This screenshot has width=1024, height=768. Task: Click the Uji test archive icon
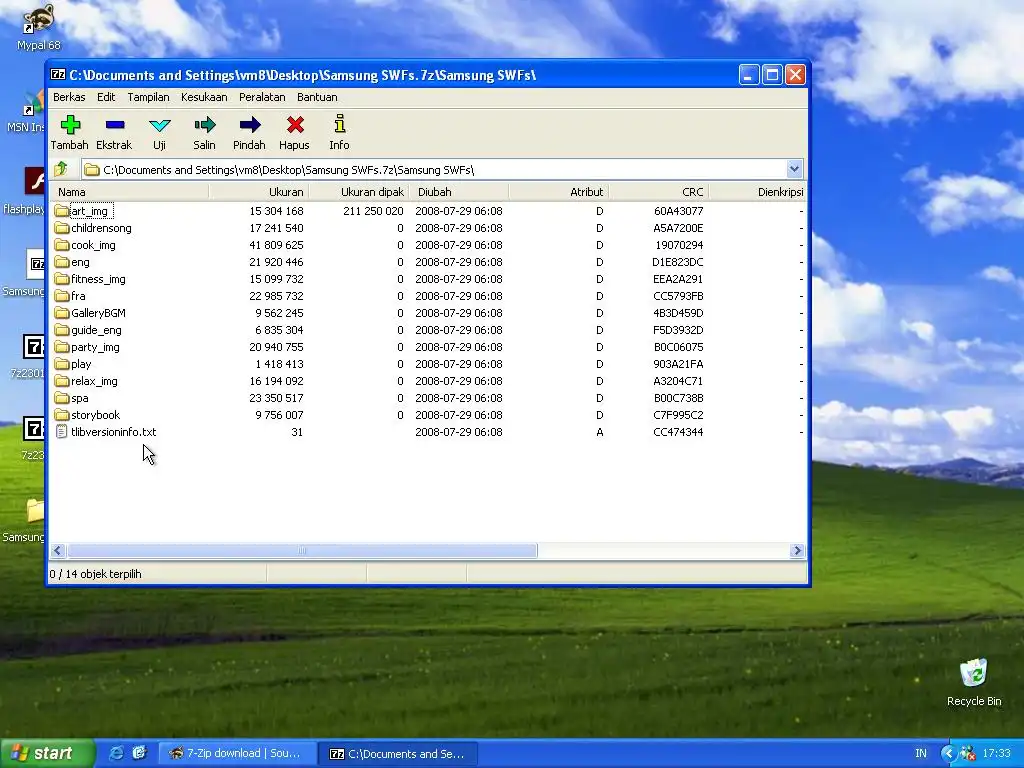159,125
